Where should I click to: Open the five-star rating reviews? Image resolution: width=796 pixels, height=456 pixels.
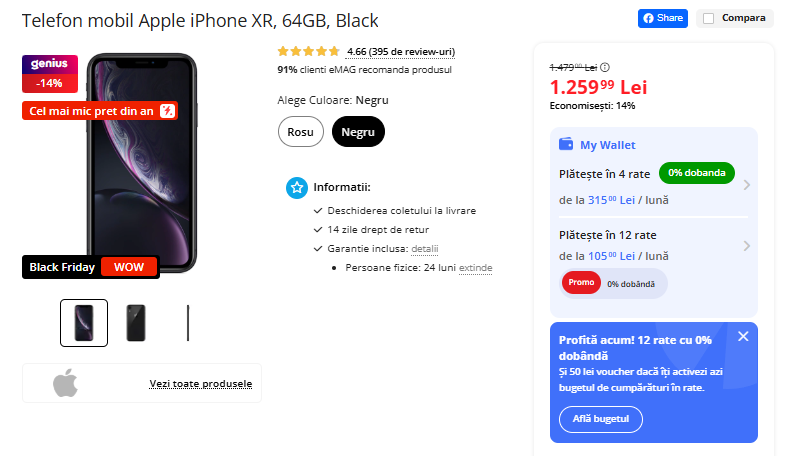tap(308, 51)
